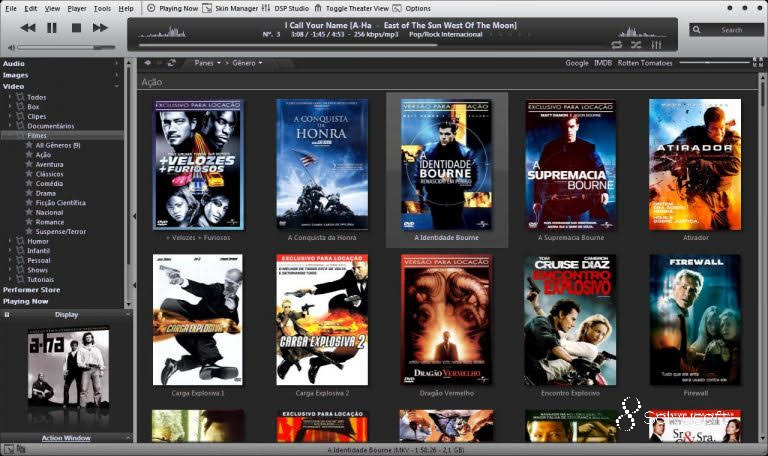Expand the Humor tree node
768x456 pixels.
(10, 241)
